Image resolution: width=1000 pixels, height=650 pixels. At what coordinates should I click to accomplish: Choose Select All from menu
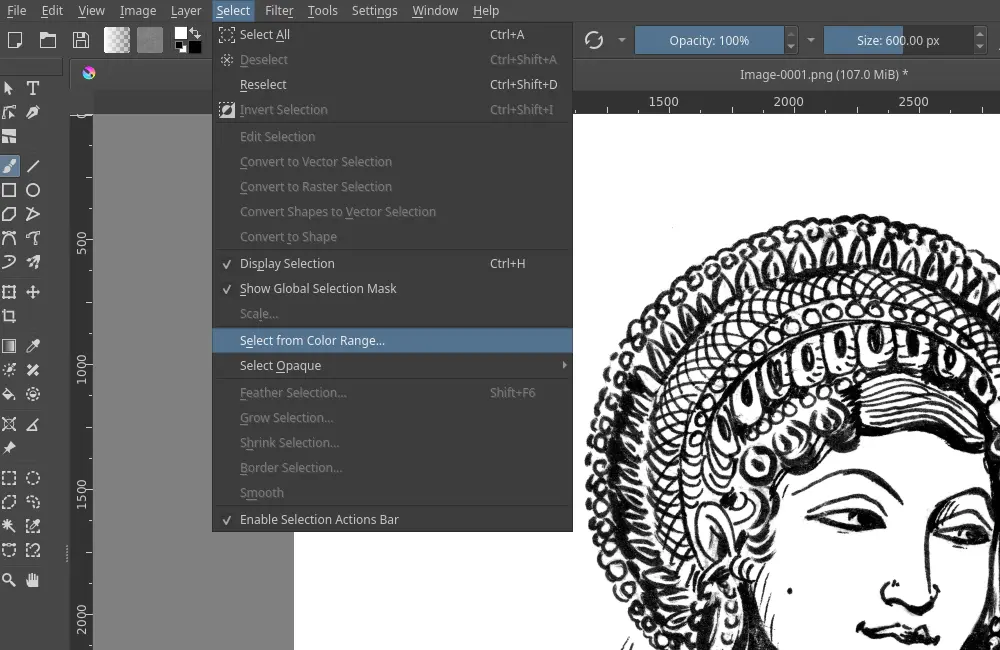pyautogui.click(x=392, y=34)
